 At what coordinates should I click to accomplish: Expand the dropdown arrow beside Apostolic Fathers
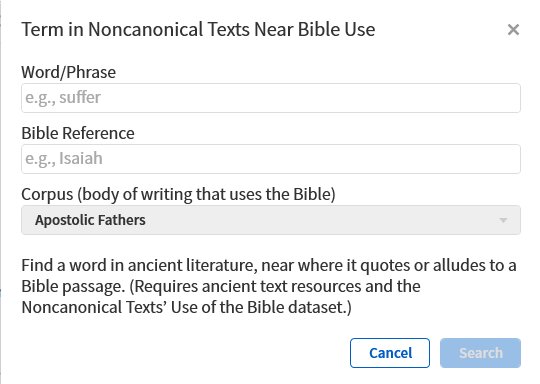click(x=503, y=220)
